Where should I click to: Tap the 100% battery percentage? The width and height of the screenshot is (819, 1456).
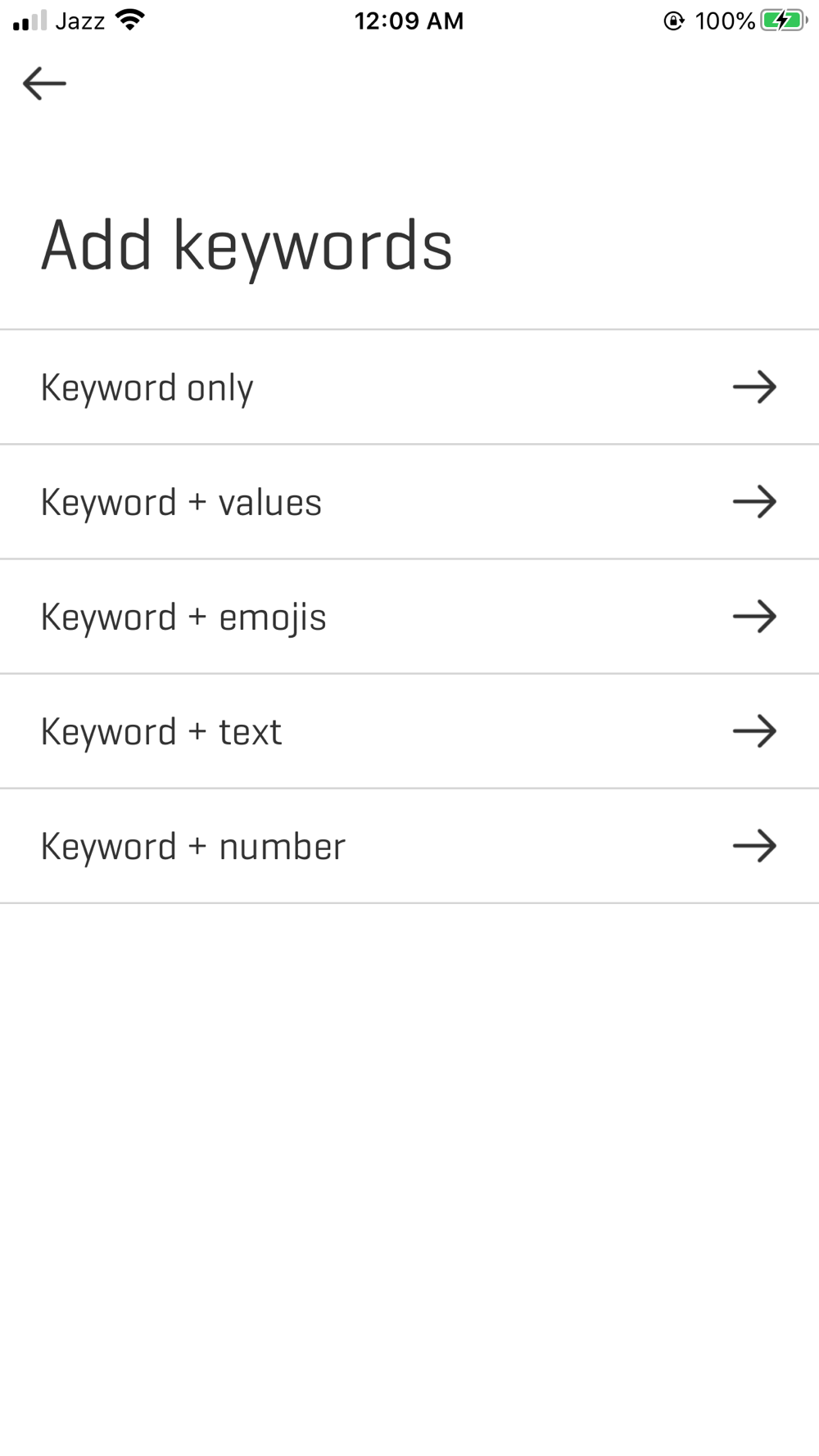click(725, 20)
